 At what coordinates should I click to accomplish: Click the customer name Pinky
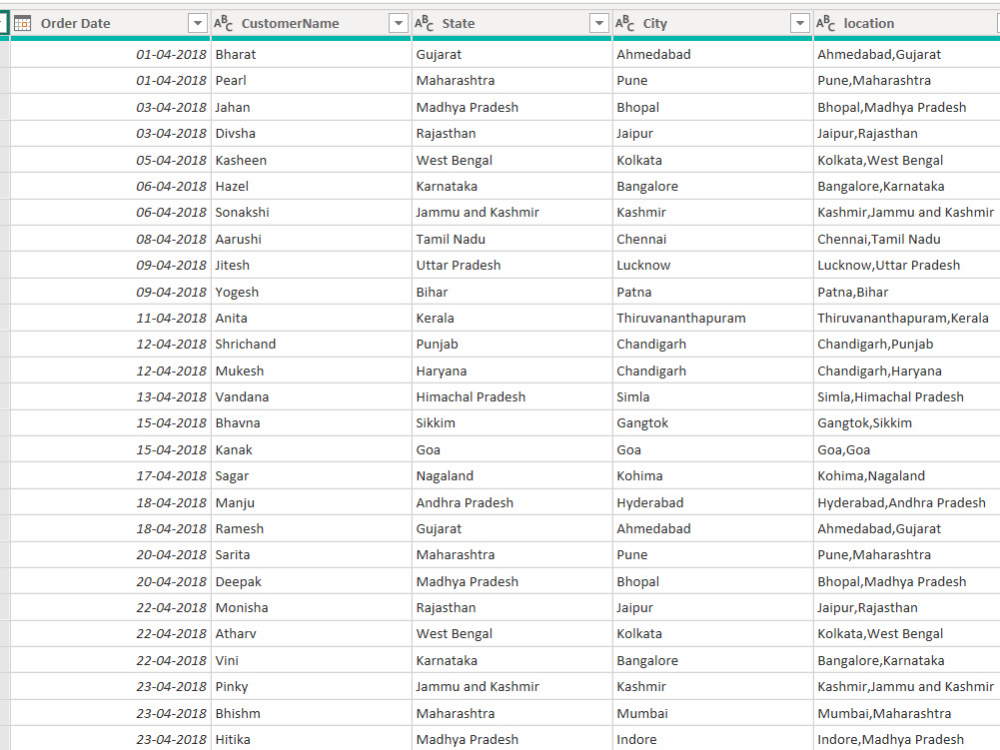pyautogui.click(x=232, y=687)
